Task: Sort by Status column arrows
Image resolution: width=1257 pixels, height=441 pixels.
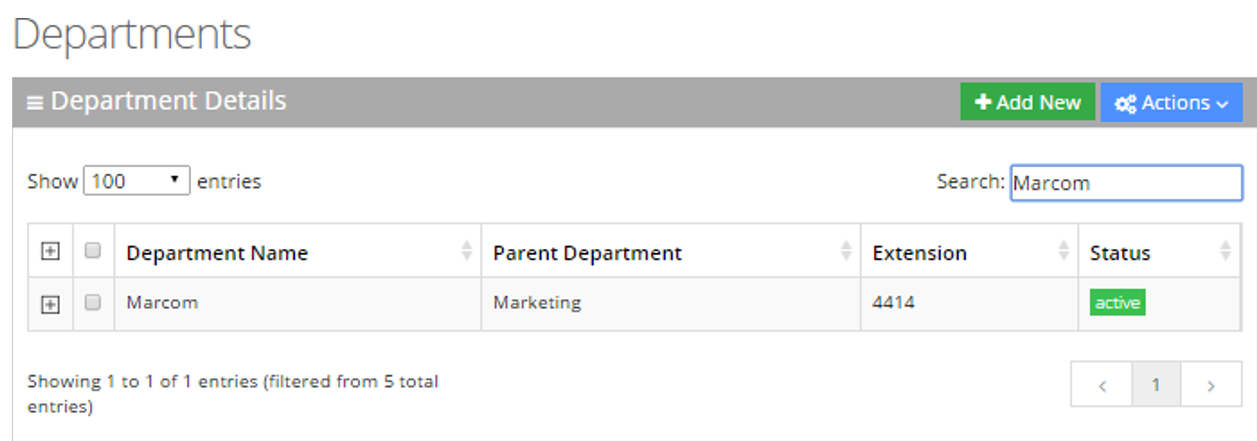Action: tap(1226, 252)
